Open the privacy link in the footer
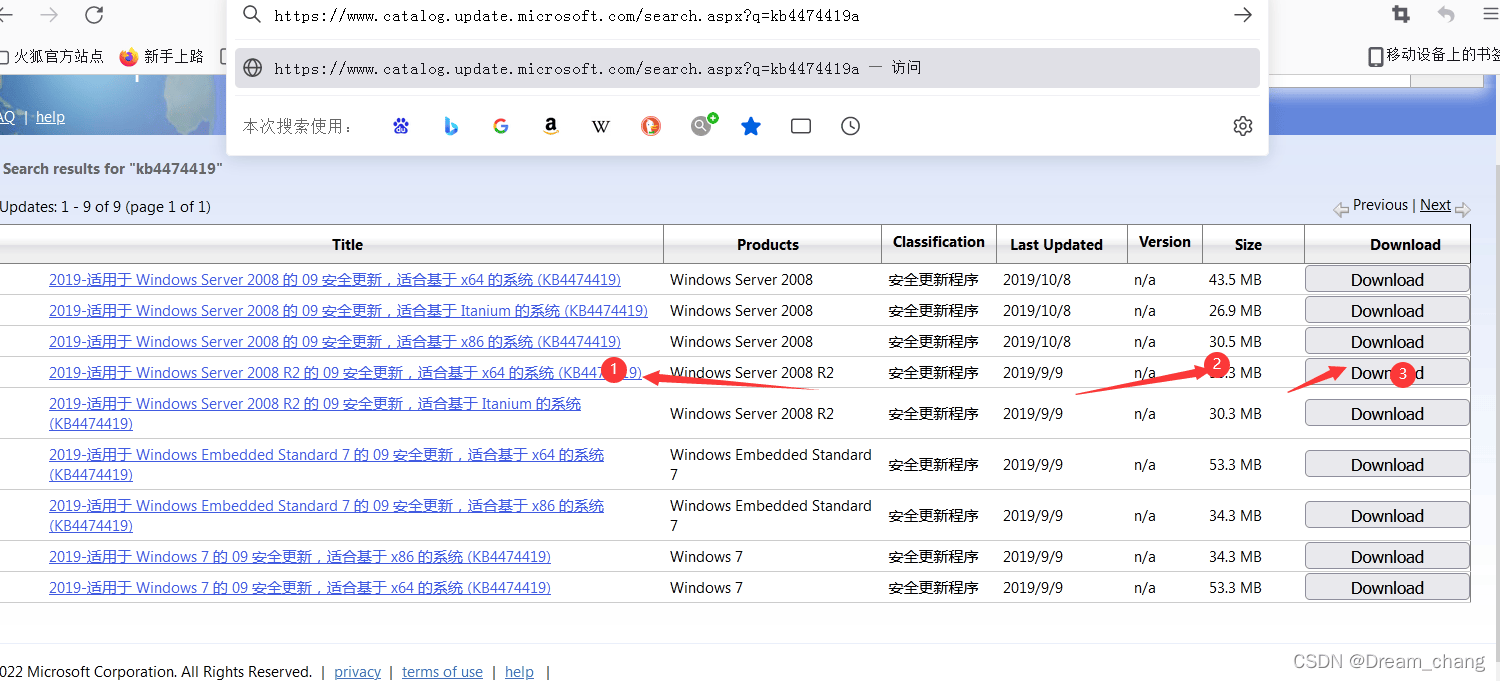This screenshot has width=1500, height=681. pyautogui.click(x=357, y=672)
